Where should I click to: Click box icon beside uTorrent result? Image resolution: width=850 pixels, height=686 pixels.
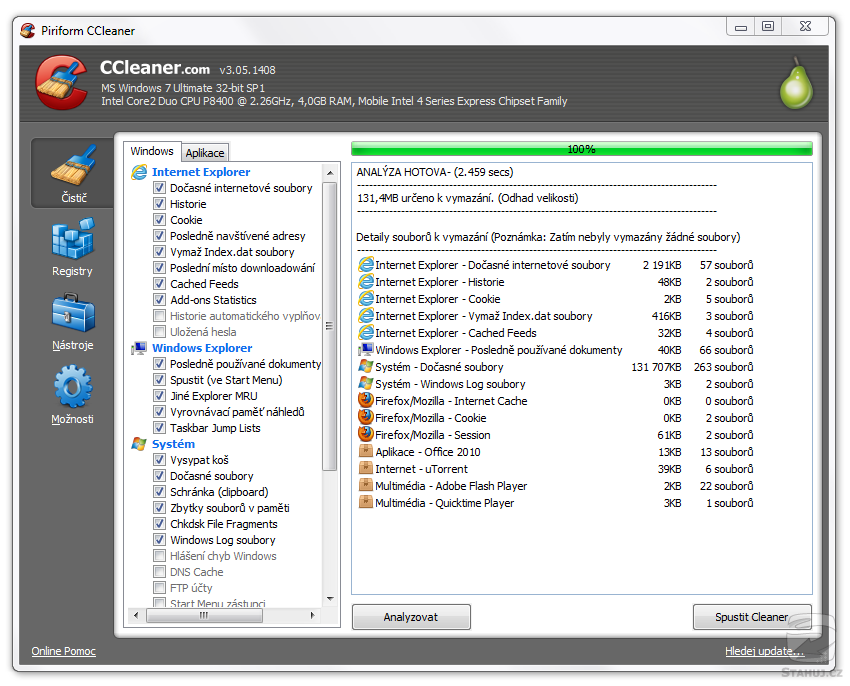[366, 469]
